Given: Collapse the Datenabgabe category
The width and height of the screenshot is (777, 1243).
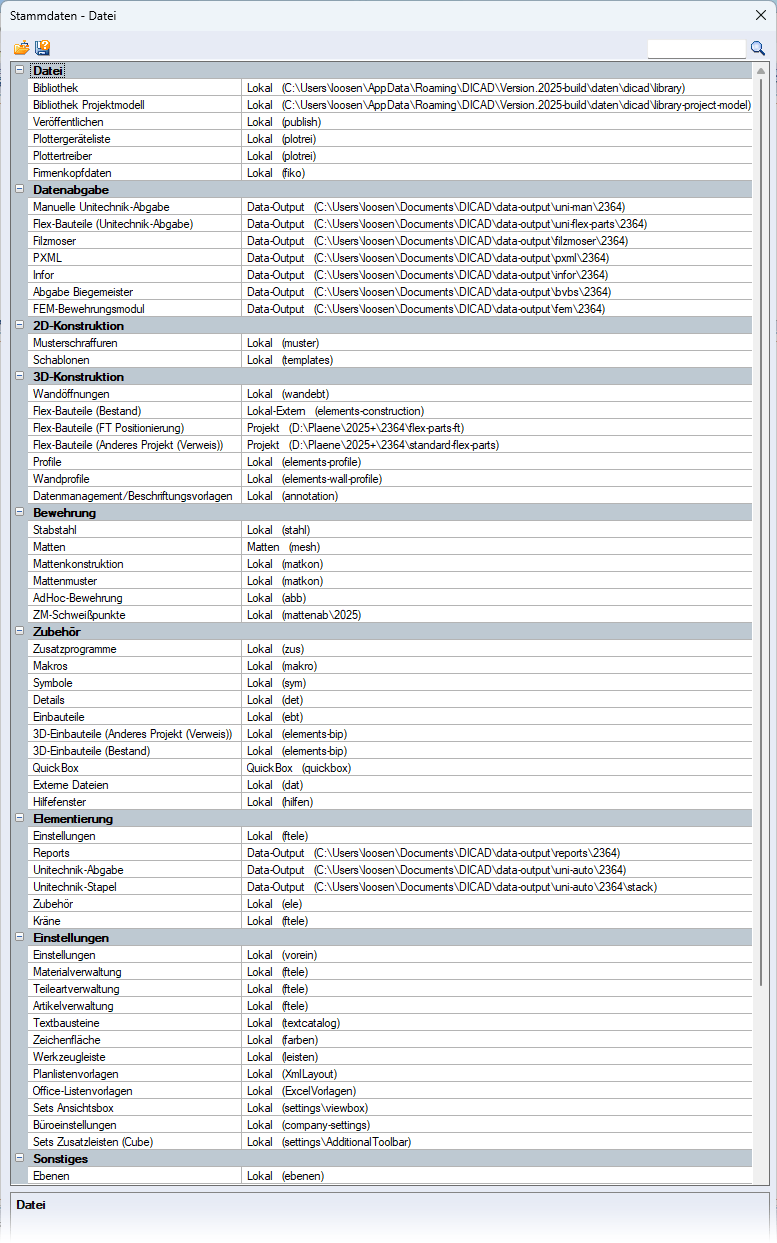Looking at the screenshot, I should (19, 189).
